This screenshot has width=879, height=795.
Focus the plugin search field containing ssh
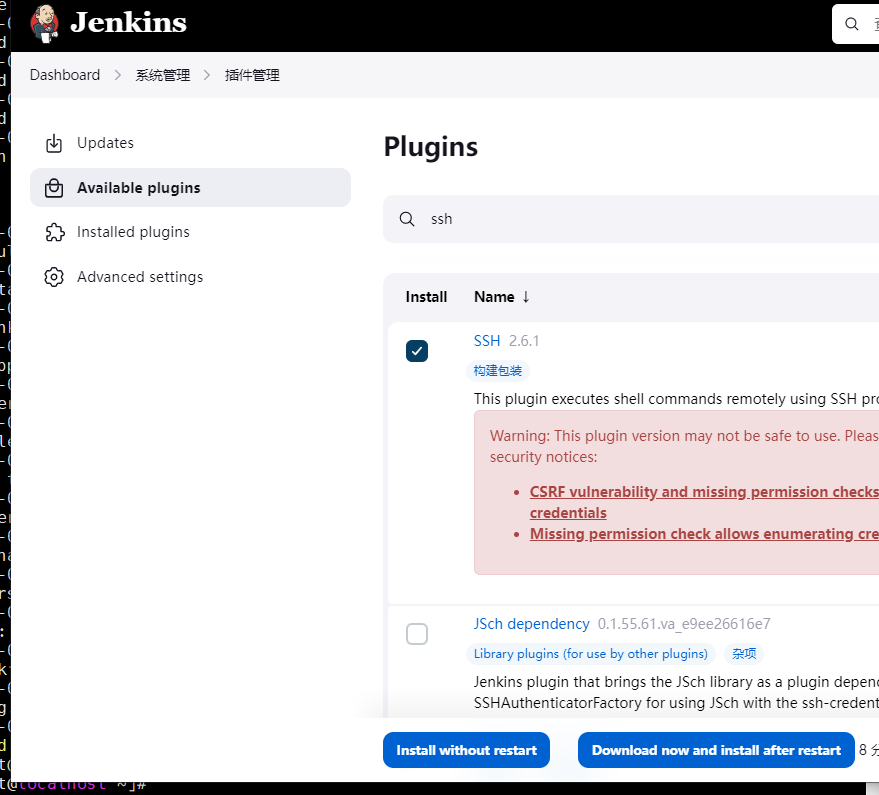point(640,219)
